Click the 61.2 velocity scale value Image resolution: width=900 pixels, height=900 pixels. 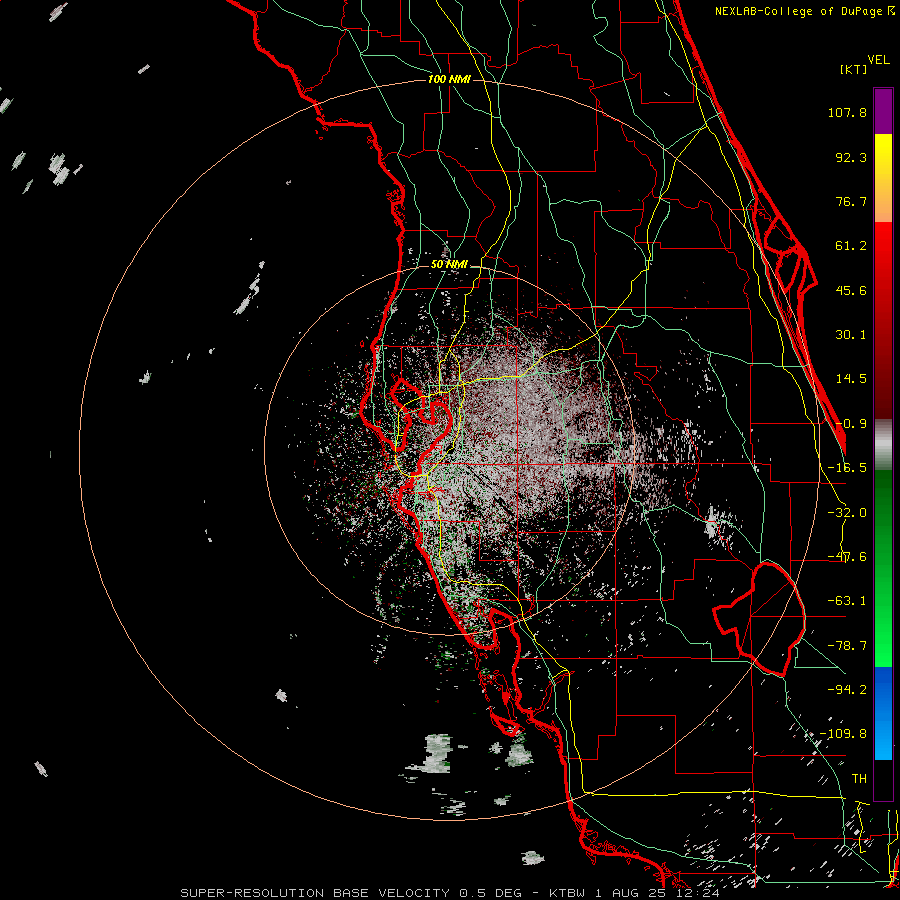tap(851, 246)
